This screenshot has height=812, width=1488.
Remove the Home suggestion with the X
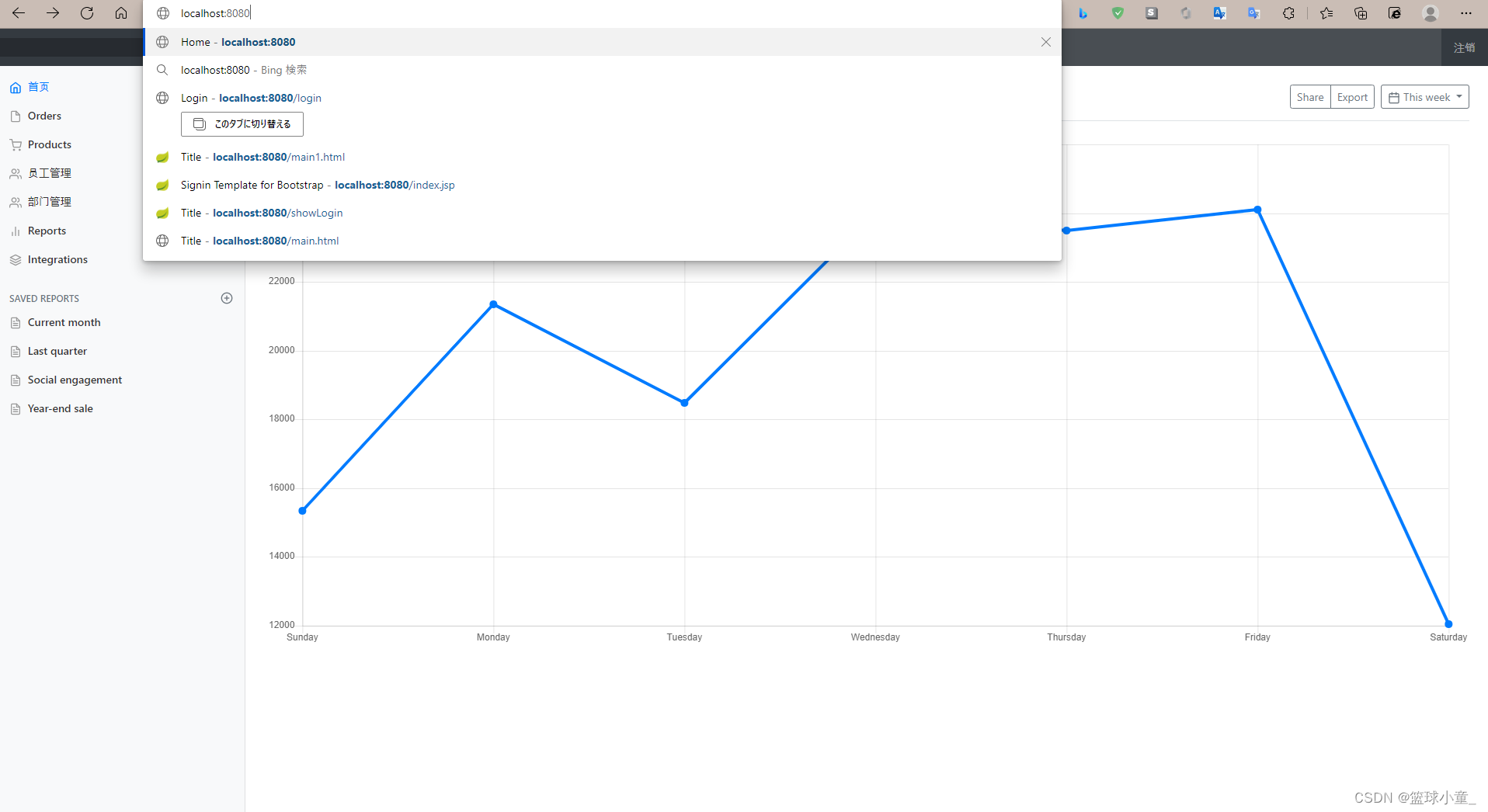pos(1046,42)
